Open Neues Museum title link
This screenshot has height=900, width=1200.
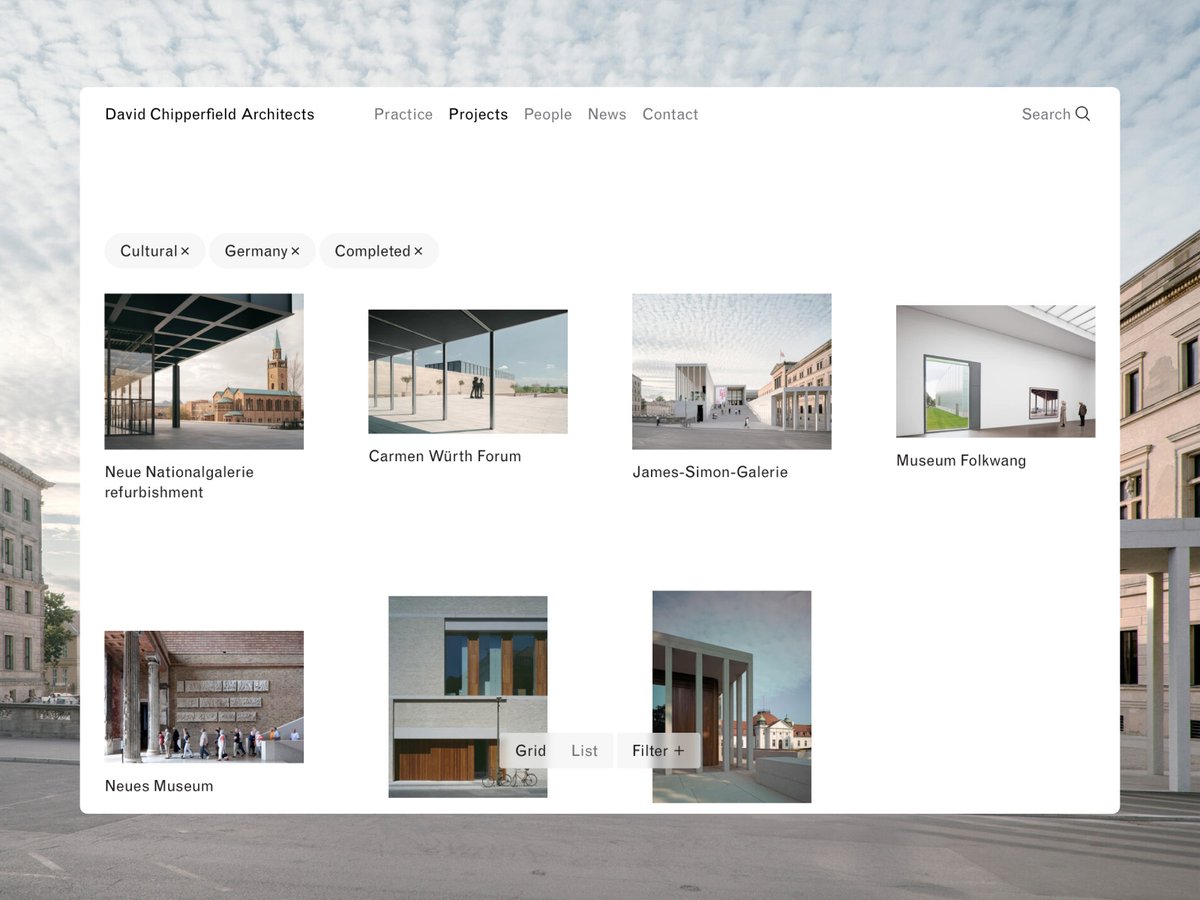point(159,786)
